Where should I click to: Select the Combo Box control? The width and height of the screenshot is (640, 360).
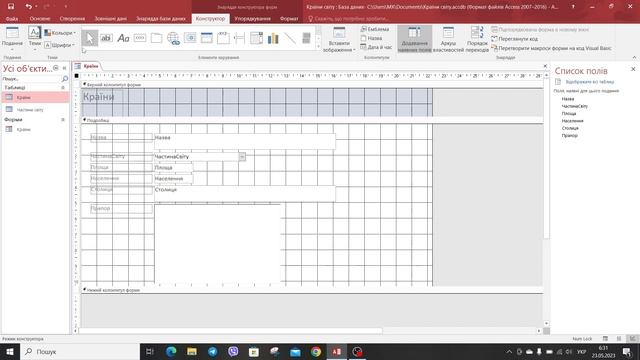coord(256,38)
